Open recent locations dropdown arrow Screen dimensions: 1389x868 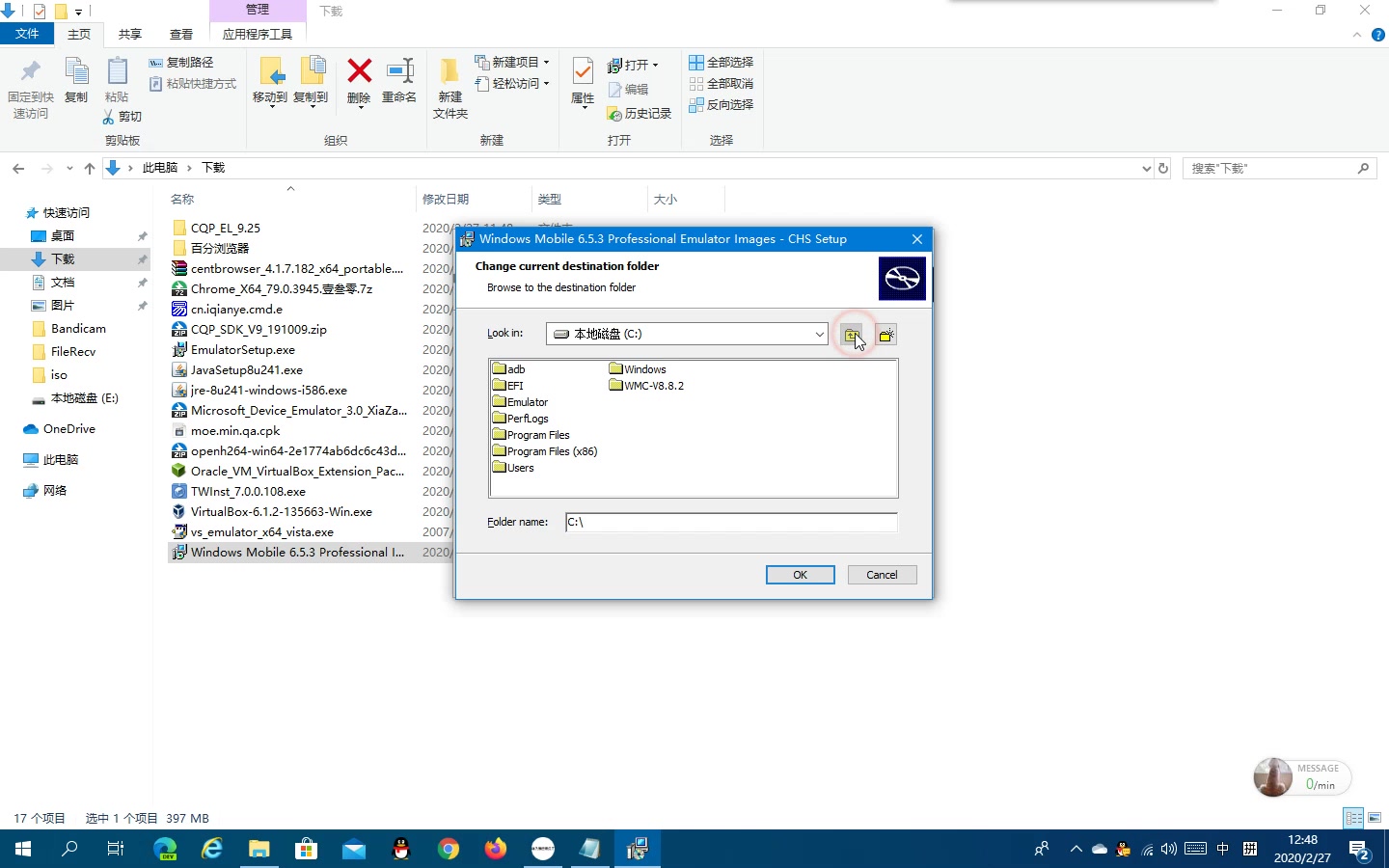coord(69,169)
